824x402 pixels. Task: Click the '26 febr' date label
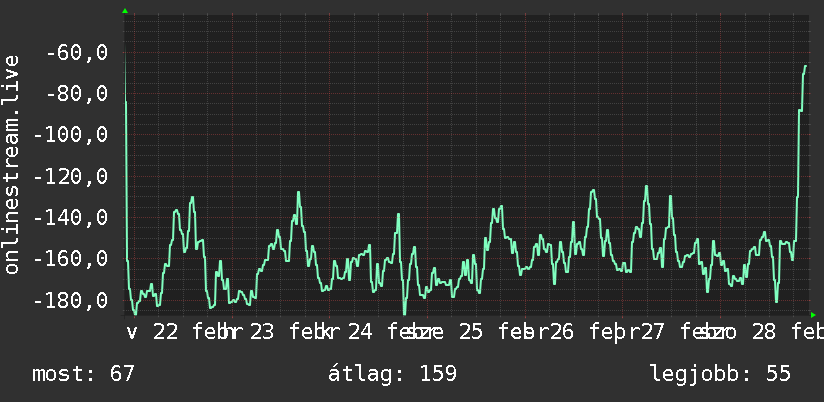click(x=589, y=332)
